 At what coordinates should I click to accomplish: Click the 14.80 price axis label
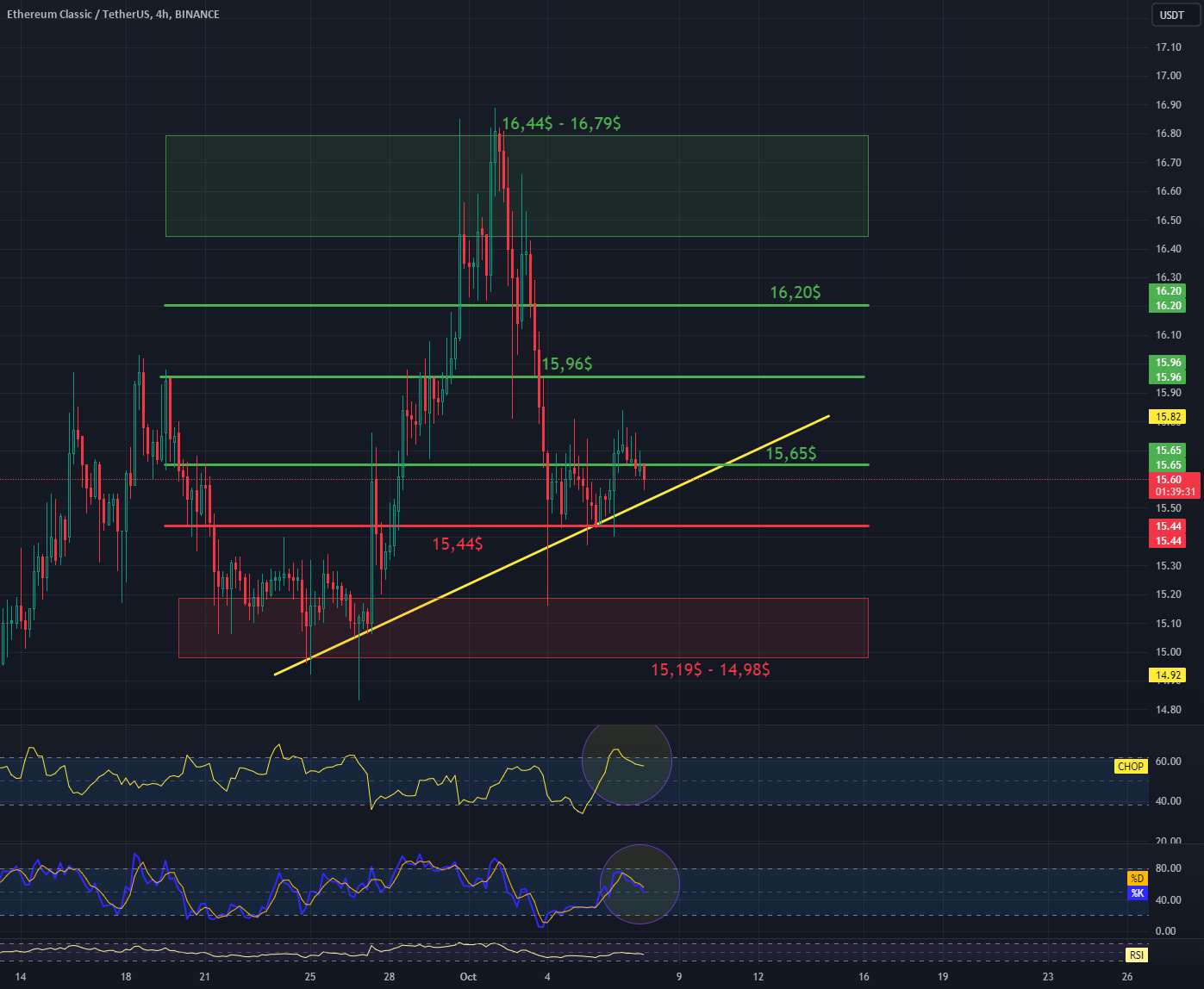pos(1169,710)
